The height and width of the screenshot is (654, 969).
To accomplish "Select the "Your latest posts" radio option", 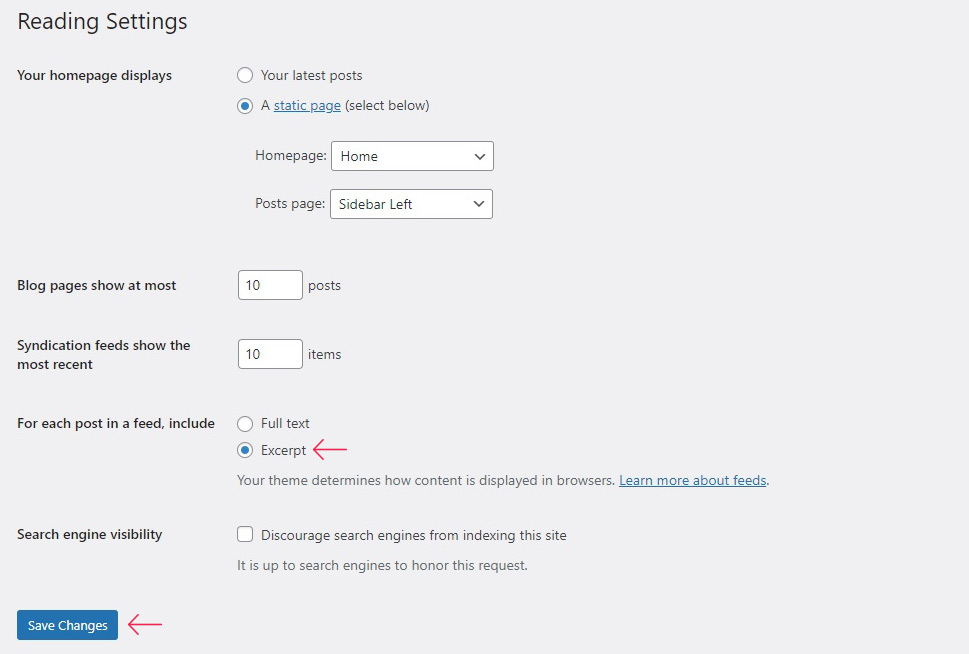I will click(245, 76).
